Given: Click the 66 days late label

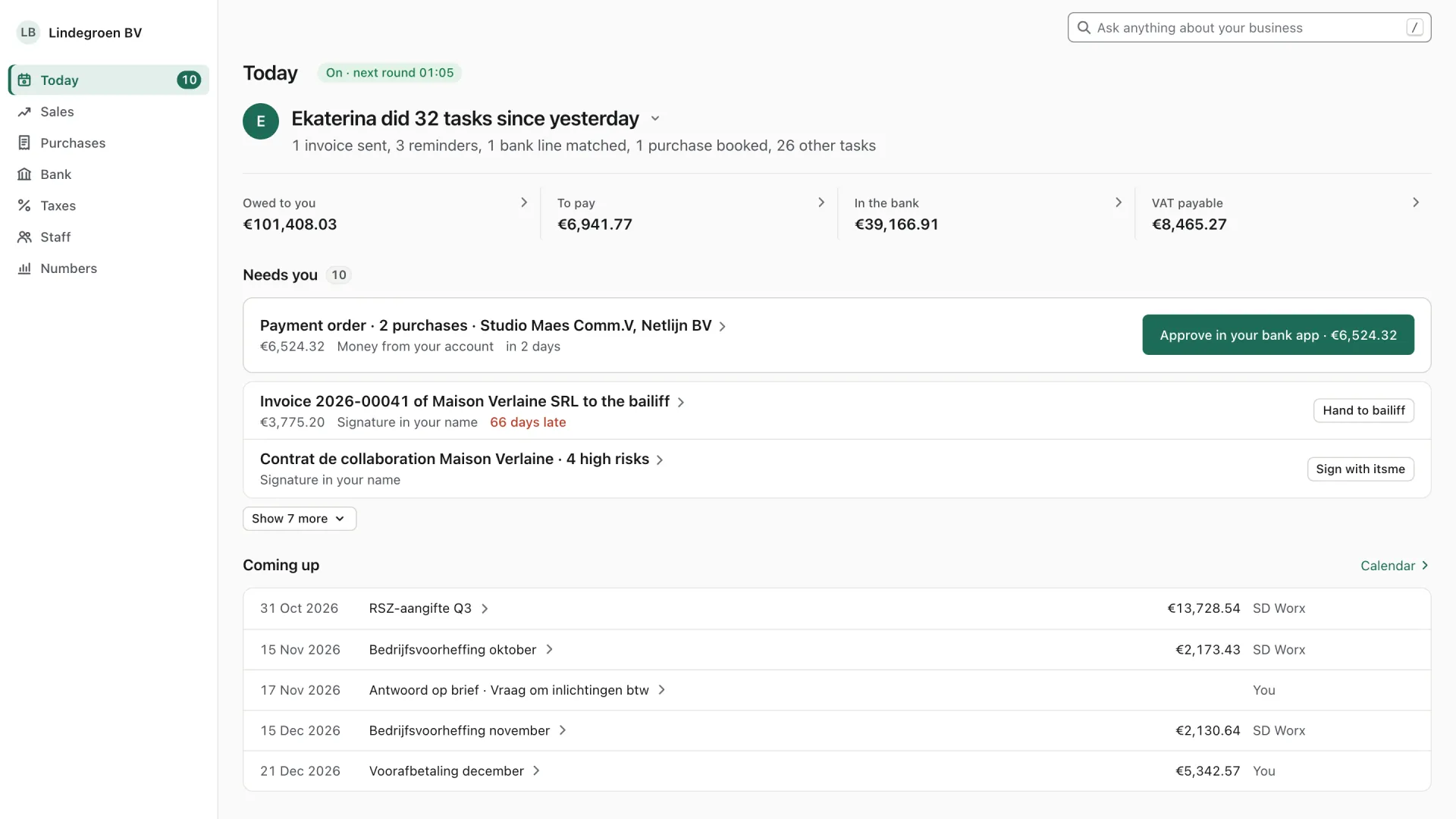Looking at the screenshot, I should tap(528, 422).
